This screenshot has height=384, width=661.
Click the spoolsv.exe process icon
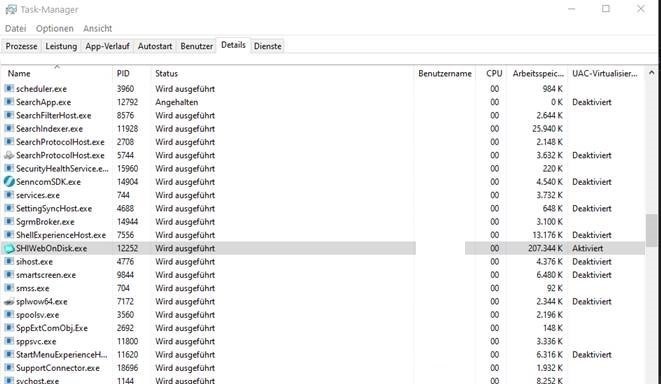click(x=9, y=314)
